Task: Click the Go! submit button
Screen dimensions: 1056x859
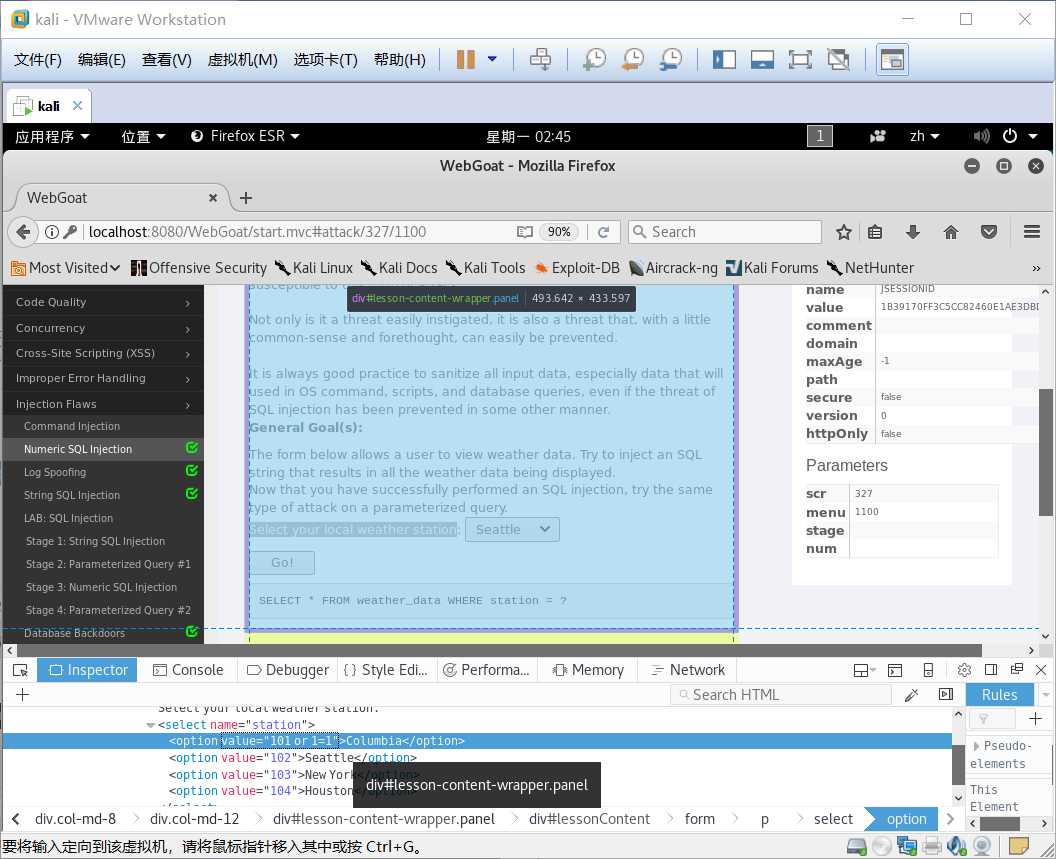Action: click(282, 563)
